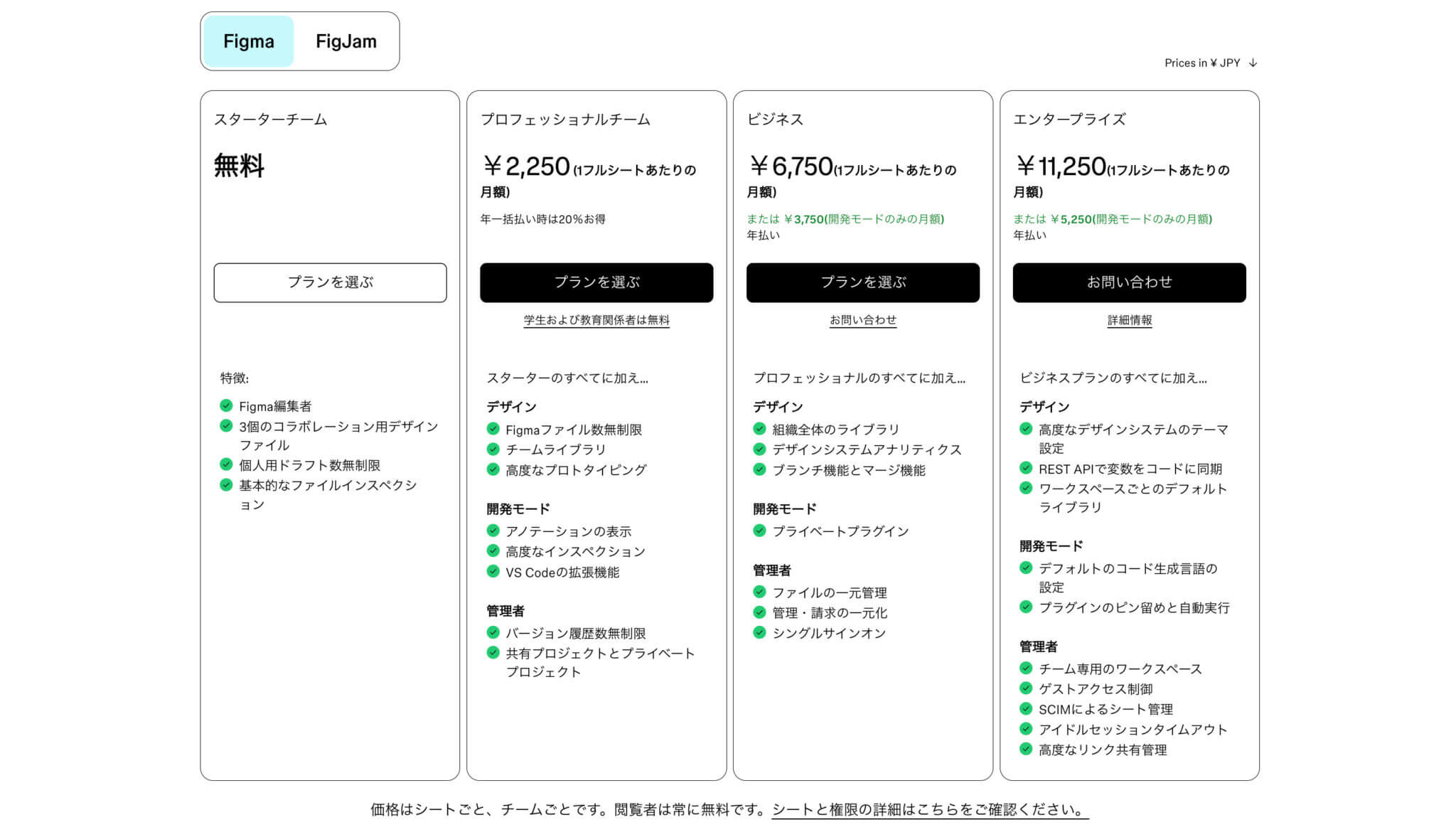The height and width of the screenshot is (830, 1456).
Task: Click the check icon beside 管理・請求の一元化
Action: pos(759,612)
